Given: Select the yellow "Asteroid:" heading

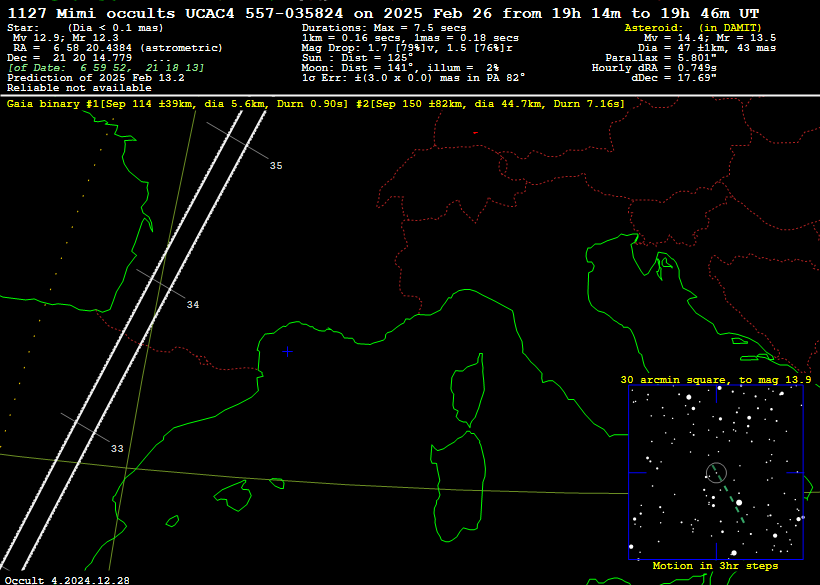Looking at the screenshot, I should tap(655, 28).
